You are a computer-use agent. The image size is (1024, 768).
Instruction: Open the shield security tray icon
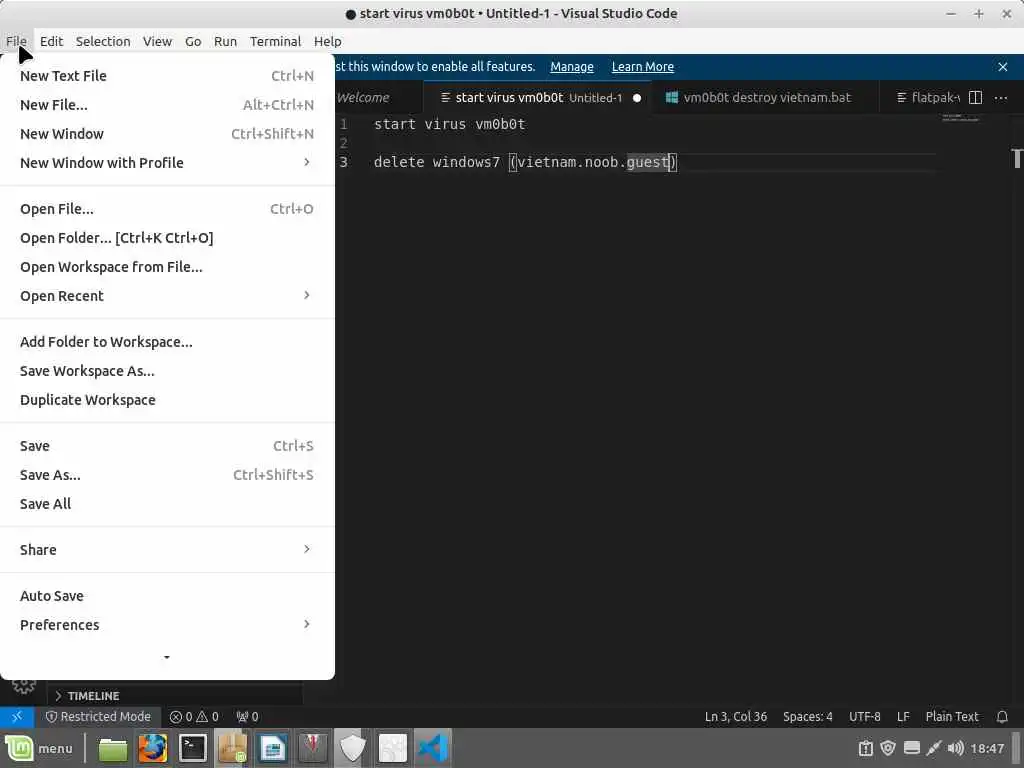888,748
